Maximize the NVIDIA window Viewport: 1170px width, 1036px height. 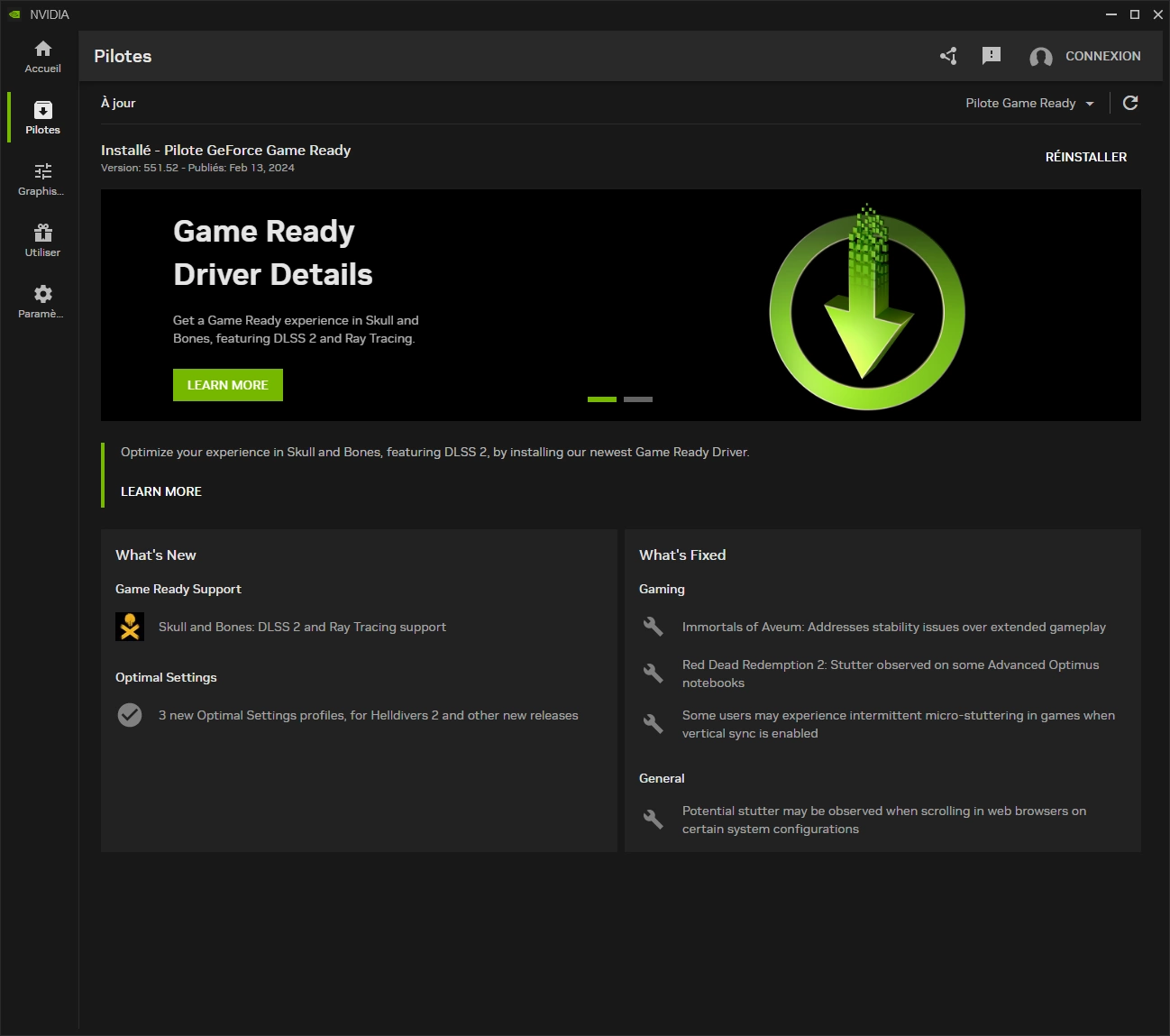[1135, 14]
